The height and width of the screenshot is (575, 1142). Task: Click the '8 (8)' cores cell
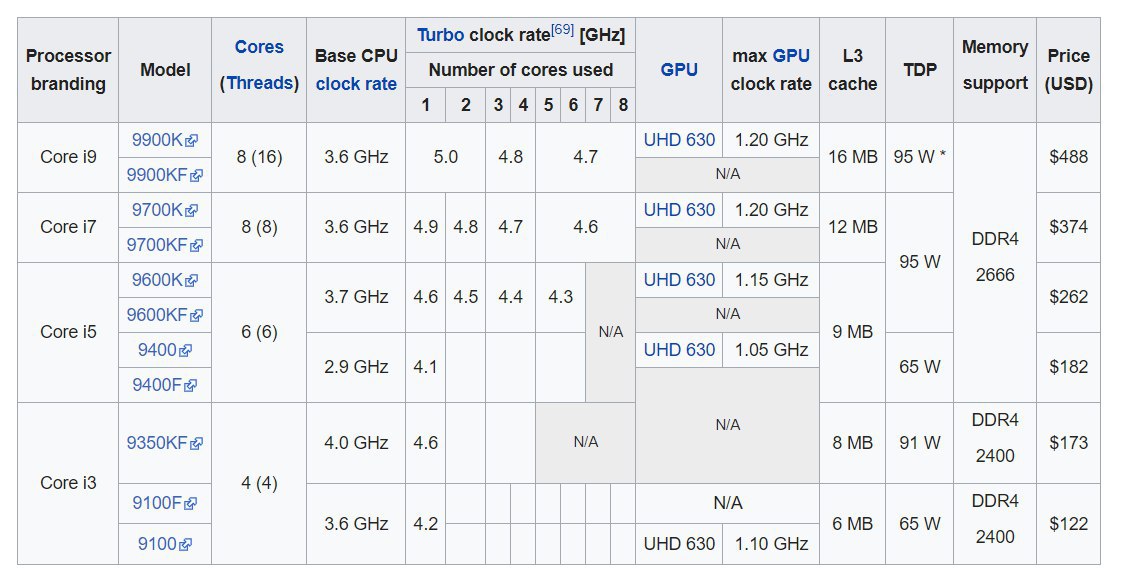pyautogui.click(x=259, y=227)
